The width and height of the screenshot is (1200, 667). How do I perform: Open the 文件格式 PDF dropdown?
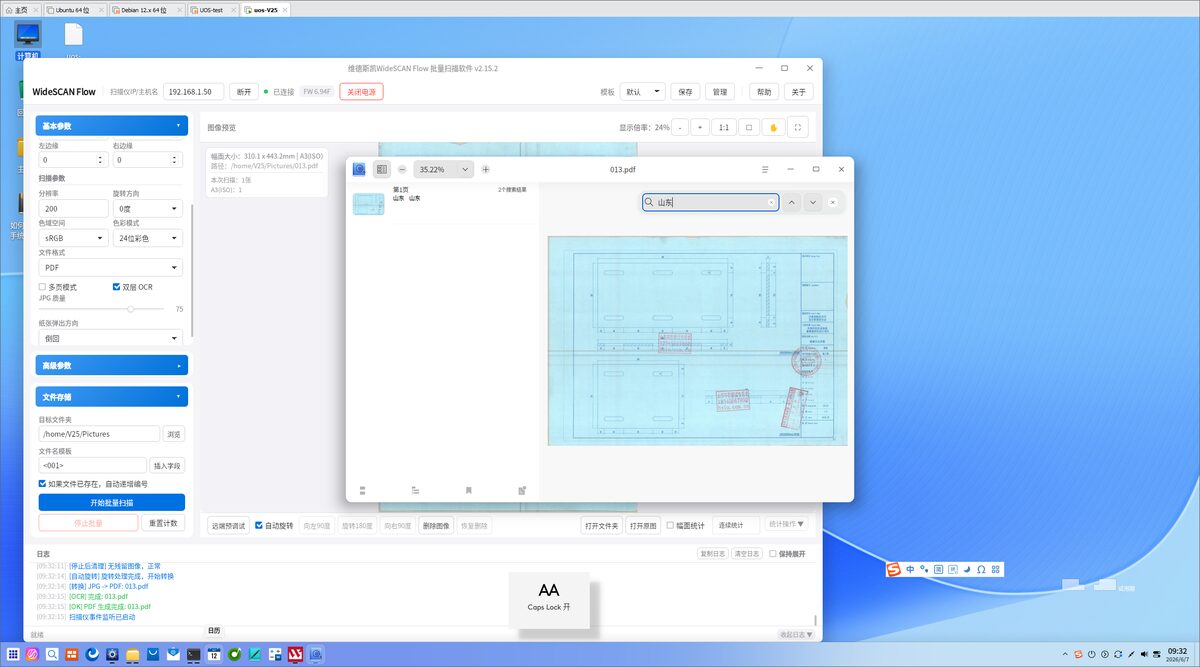[x=110, y=268]
